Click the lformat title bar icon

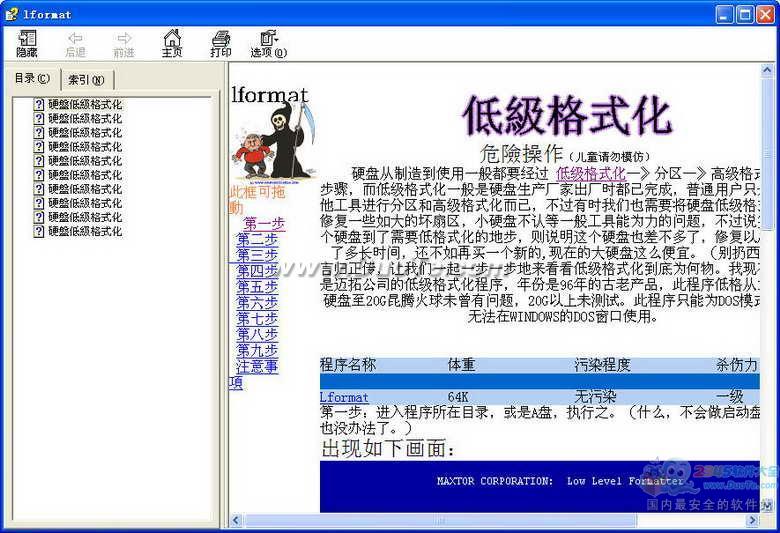click(x=11, y=14)
